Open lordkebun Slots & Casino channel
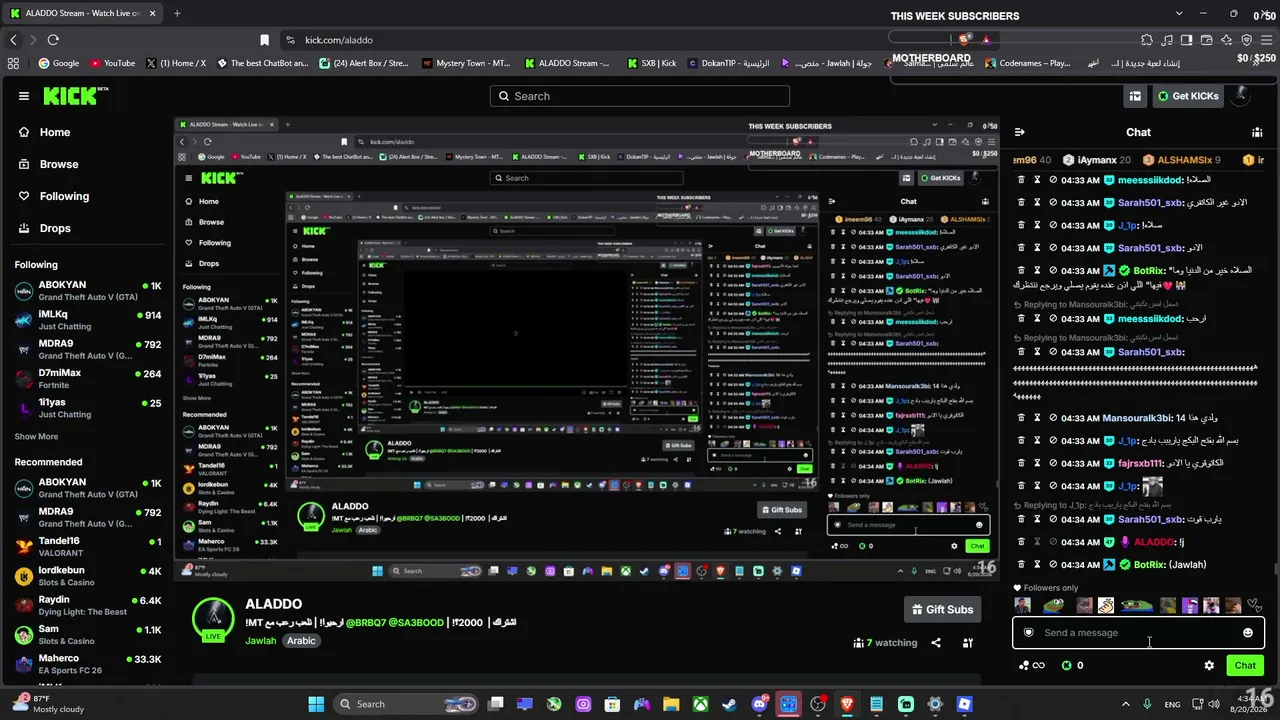This screenshot has width=1280, height=720. point(88,576)
